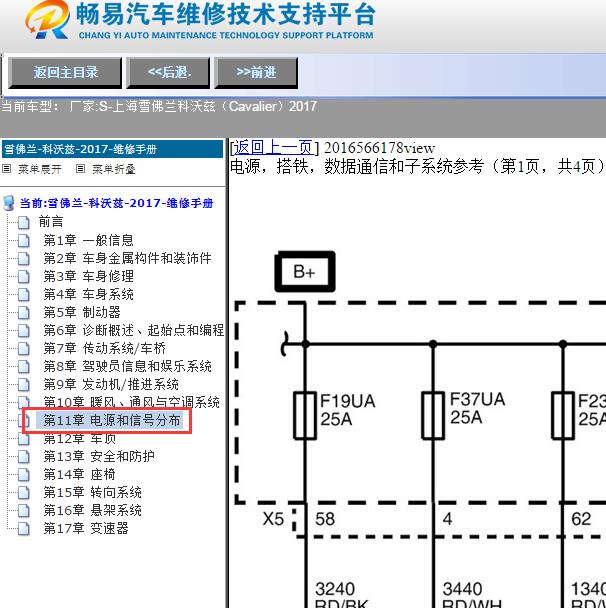Open 第10章 暖风、通风与空调系统
The height and width of the screenshot is (608, 606).
coord(131,402)
